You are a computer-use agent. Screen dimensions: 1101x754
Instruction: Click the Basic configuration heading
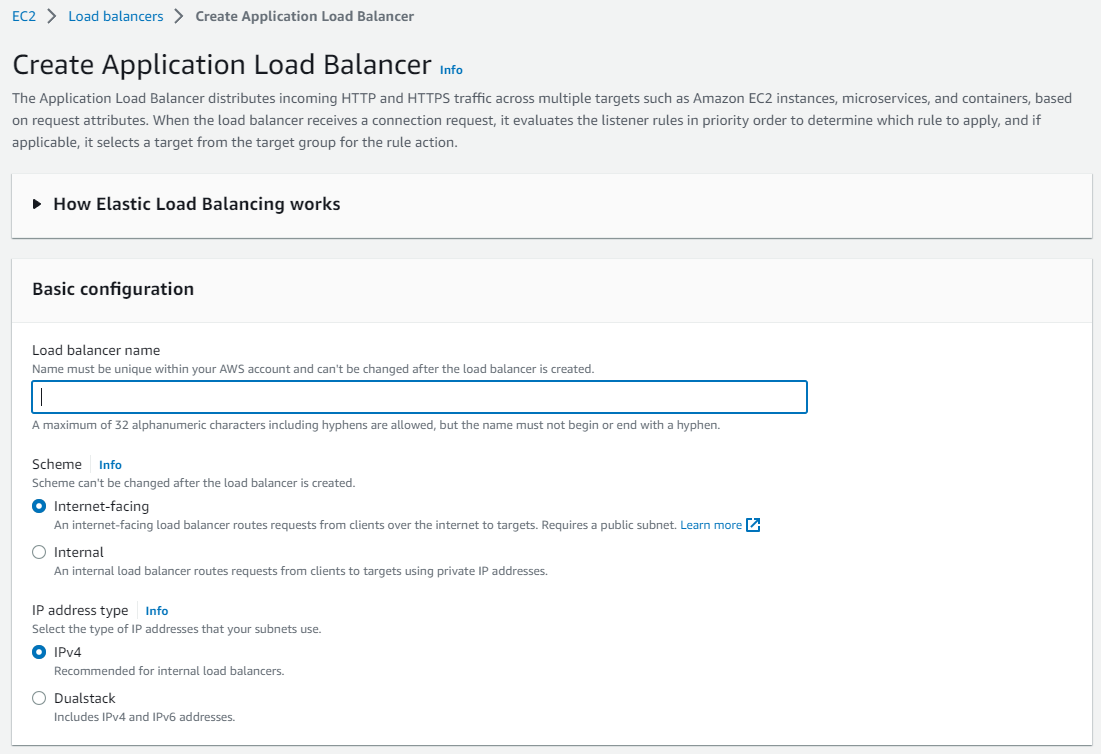click(x=113, y=289)
